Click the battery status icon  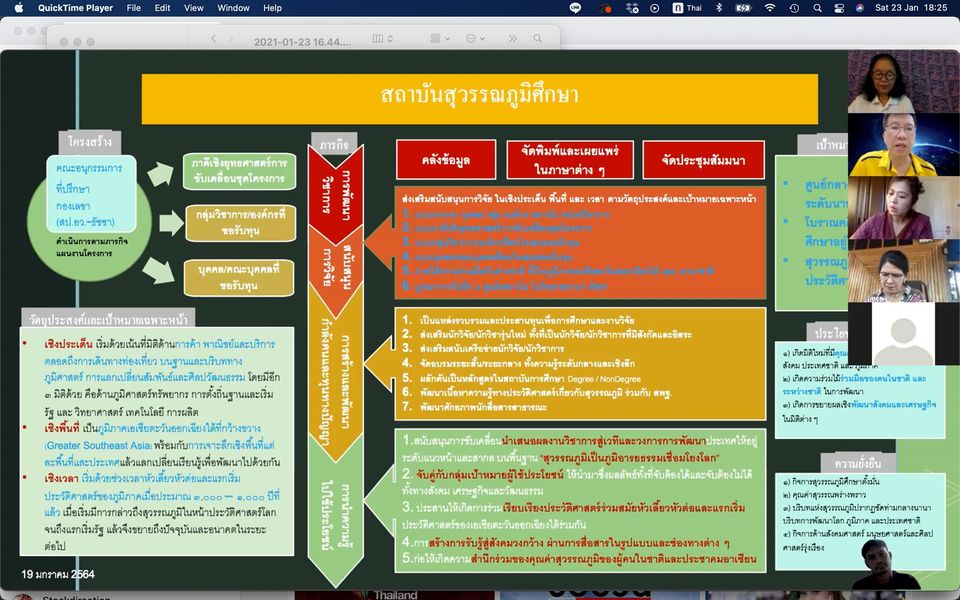[742, 8]
